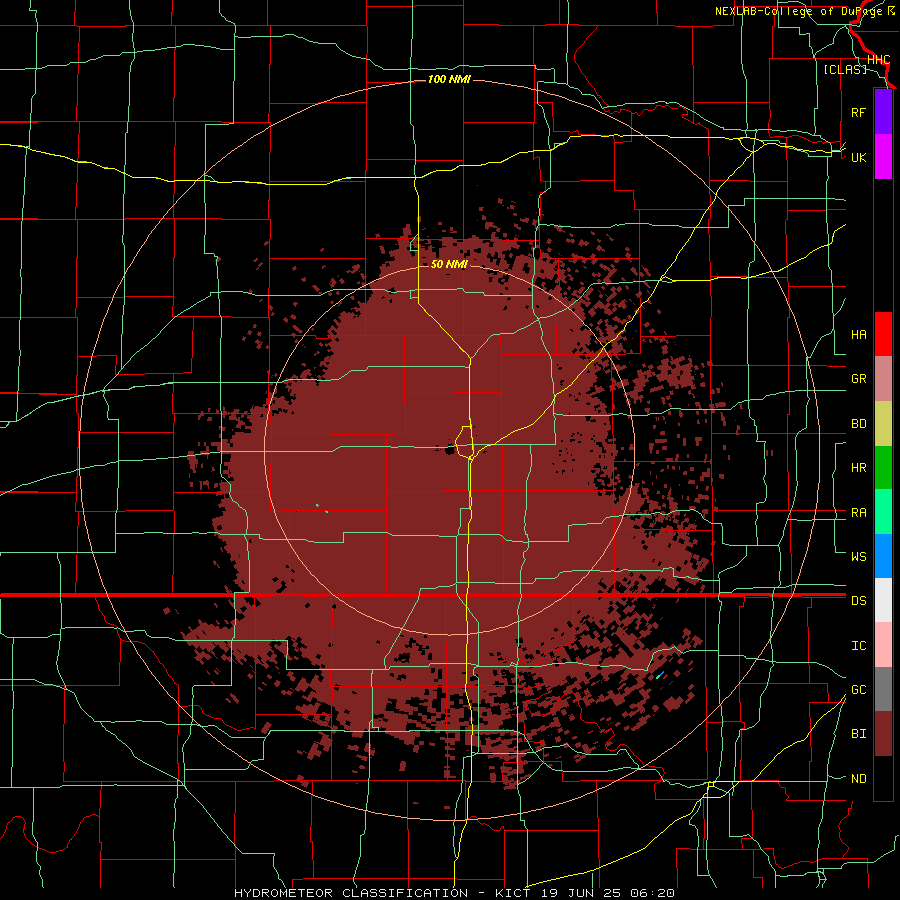The image size is (900, 900).
Task: Click the RA legend label
Action: coord(858,513)
